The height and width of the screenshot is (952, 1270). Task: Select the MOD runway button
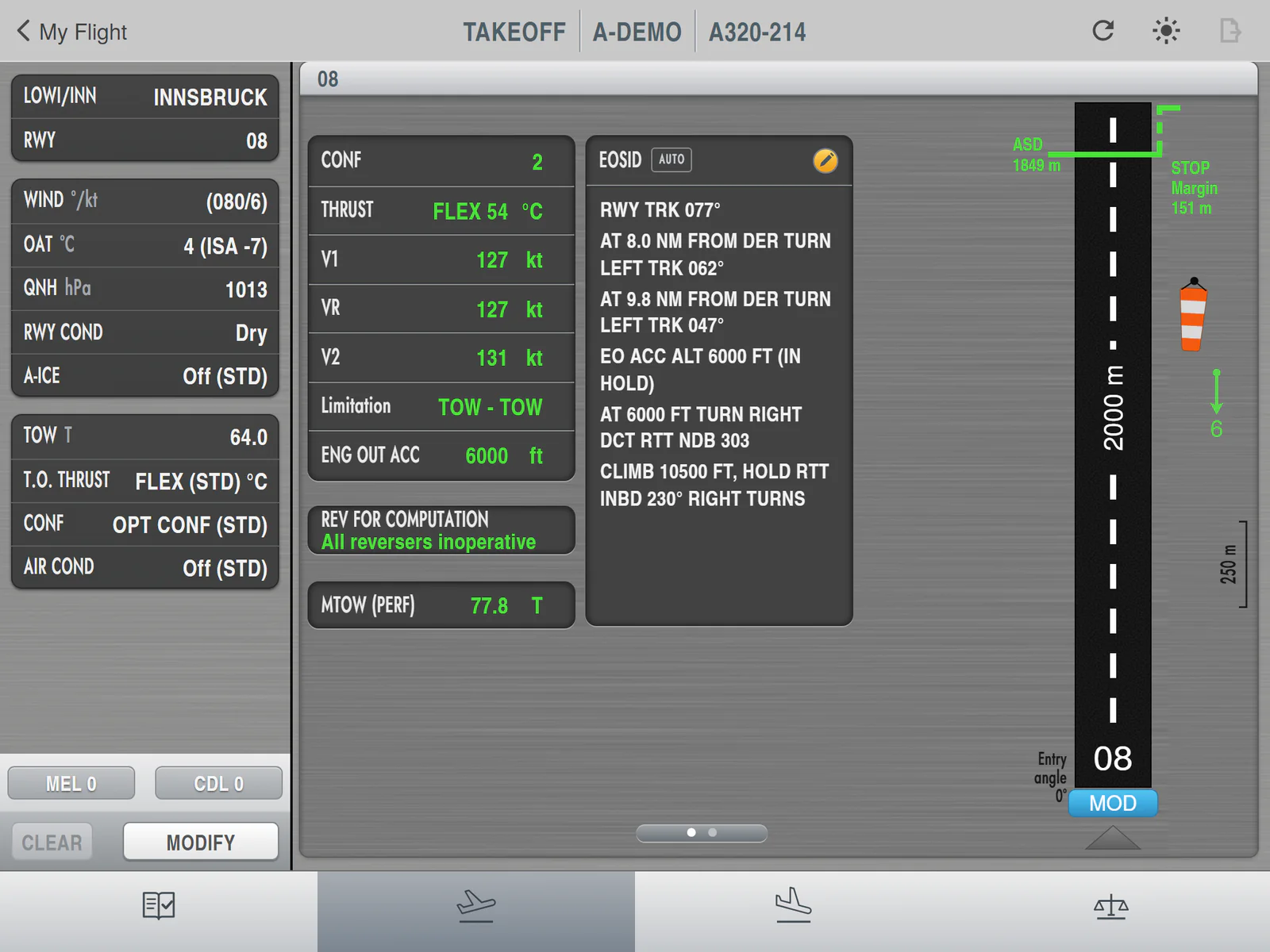pos(1113,803)
